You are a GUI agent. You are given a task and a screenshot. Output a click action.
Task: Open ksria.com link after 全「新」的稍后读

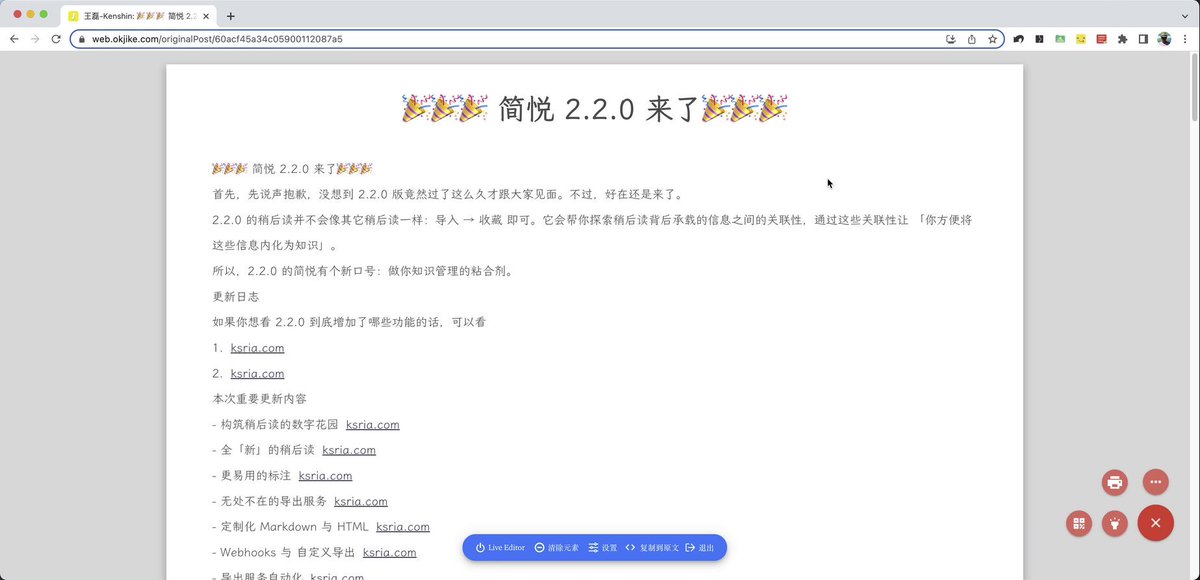[x=349, y=450]
